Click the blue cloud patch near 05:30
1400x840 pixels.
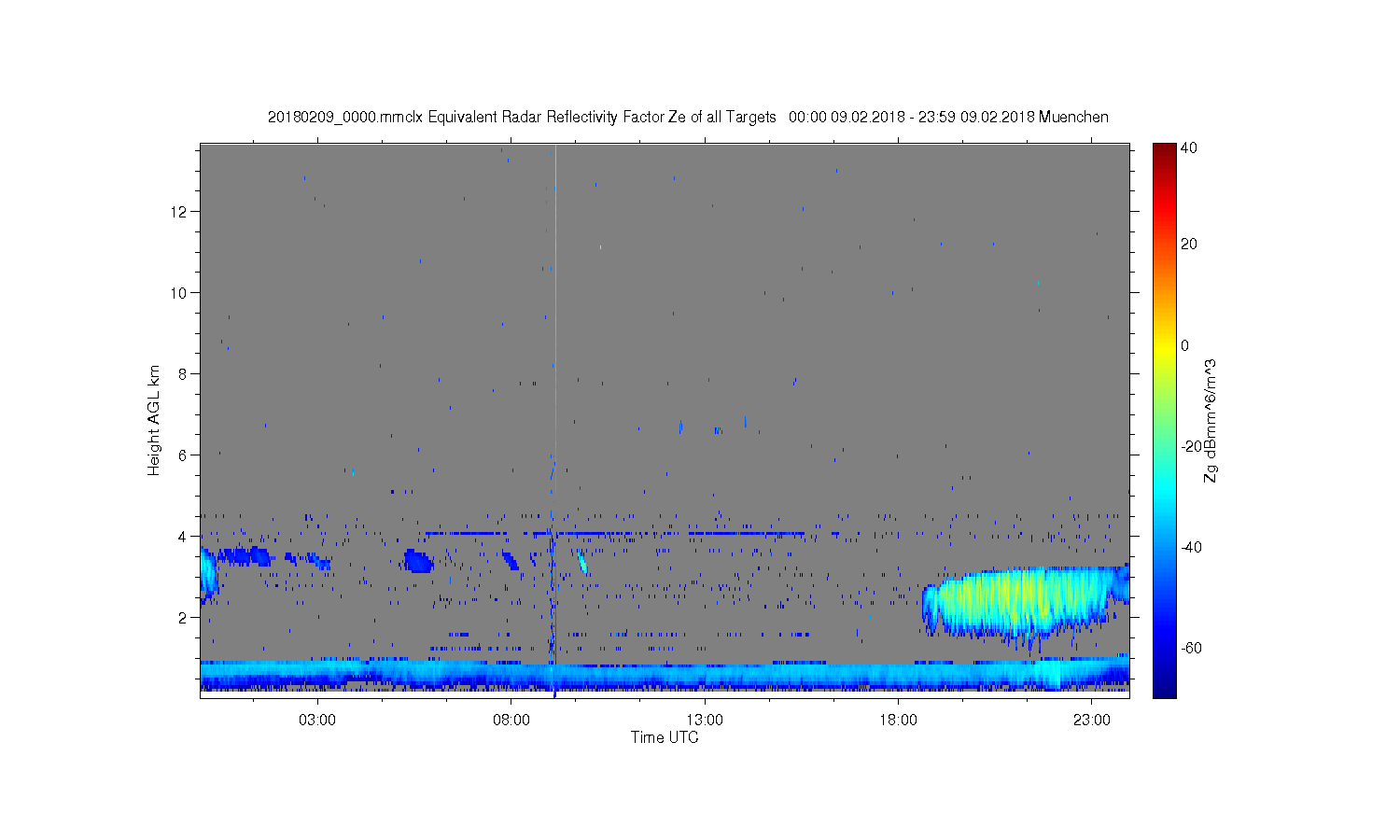coord(418,561)
